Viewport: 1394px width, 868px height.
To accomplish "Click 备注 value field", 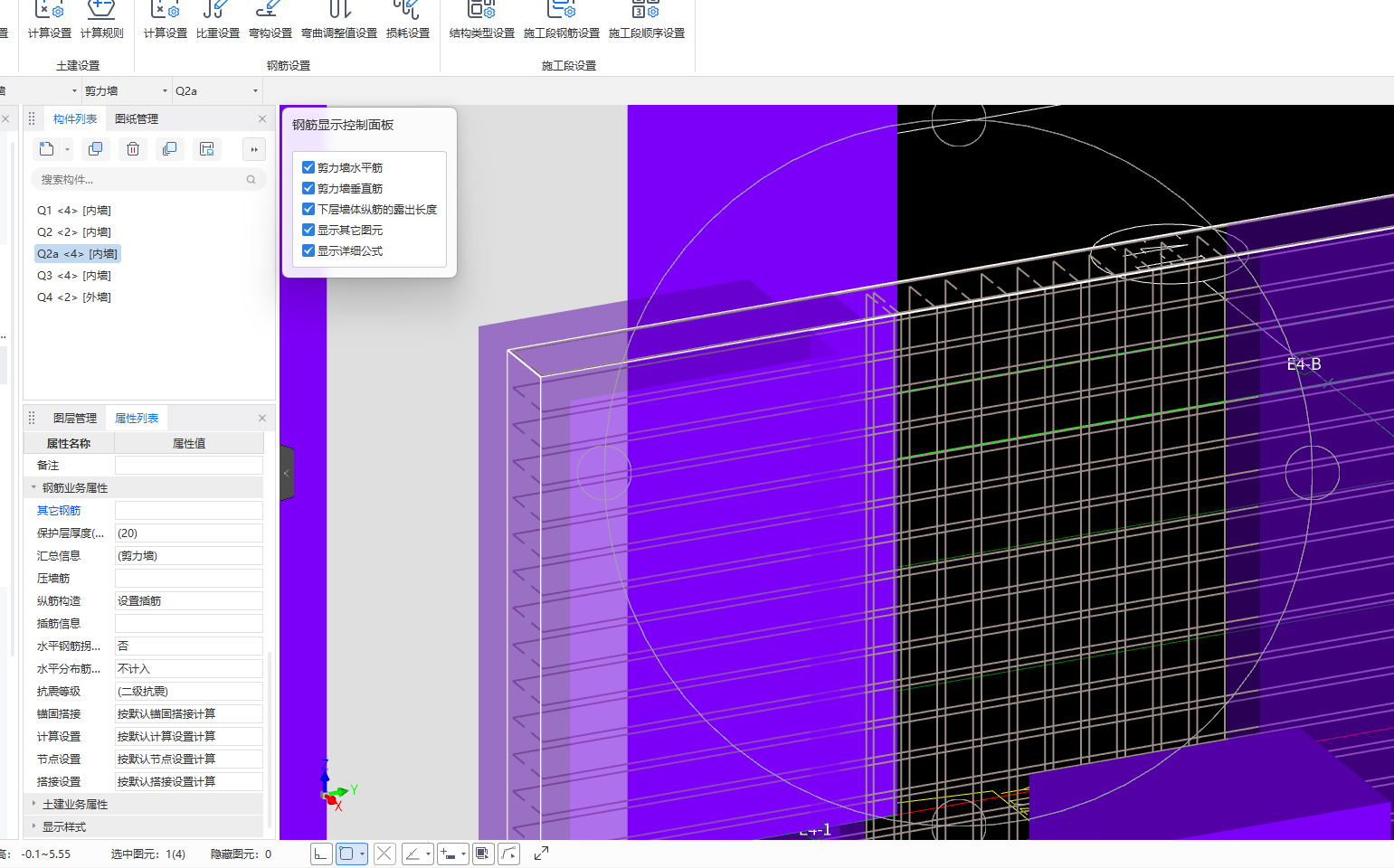I will pos(188,465).
